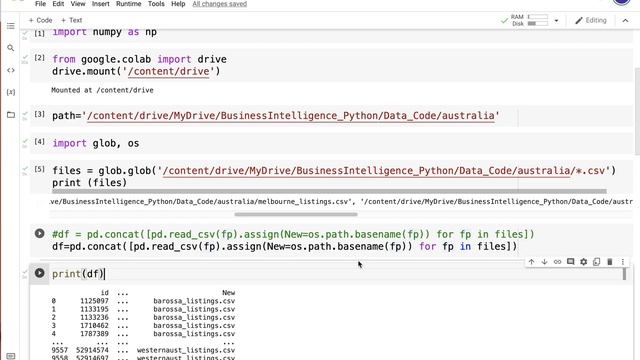This screenshot has height=360, width=640.
Task: Click the page vertical scrollbar
Action: [637, 111]
